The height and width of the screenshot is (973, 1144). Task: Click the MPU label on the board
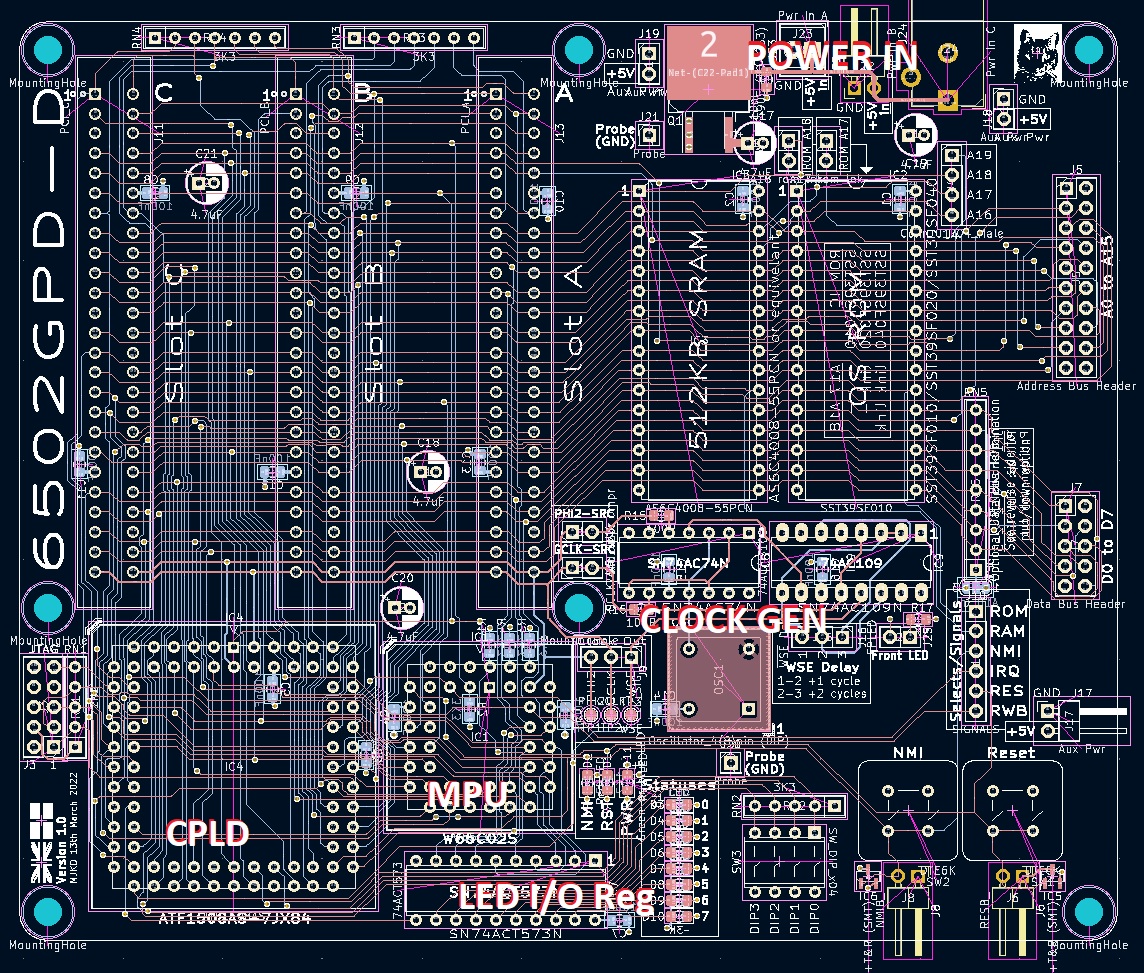(469, 795)
